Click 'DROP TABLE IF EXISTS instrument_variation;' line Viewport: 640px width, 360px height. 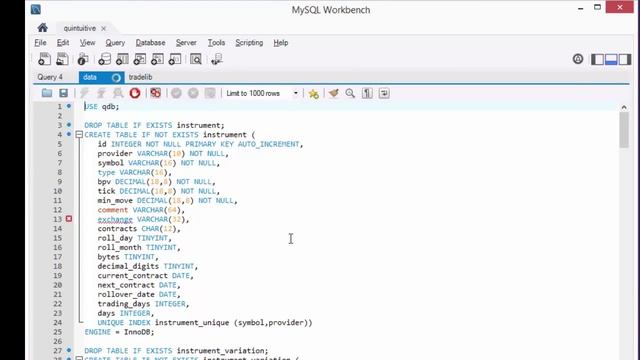tap(176, 351)
